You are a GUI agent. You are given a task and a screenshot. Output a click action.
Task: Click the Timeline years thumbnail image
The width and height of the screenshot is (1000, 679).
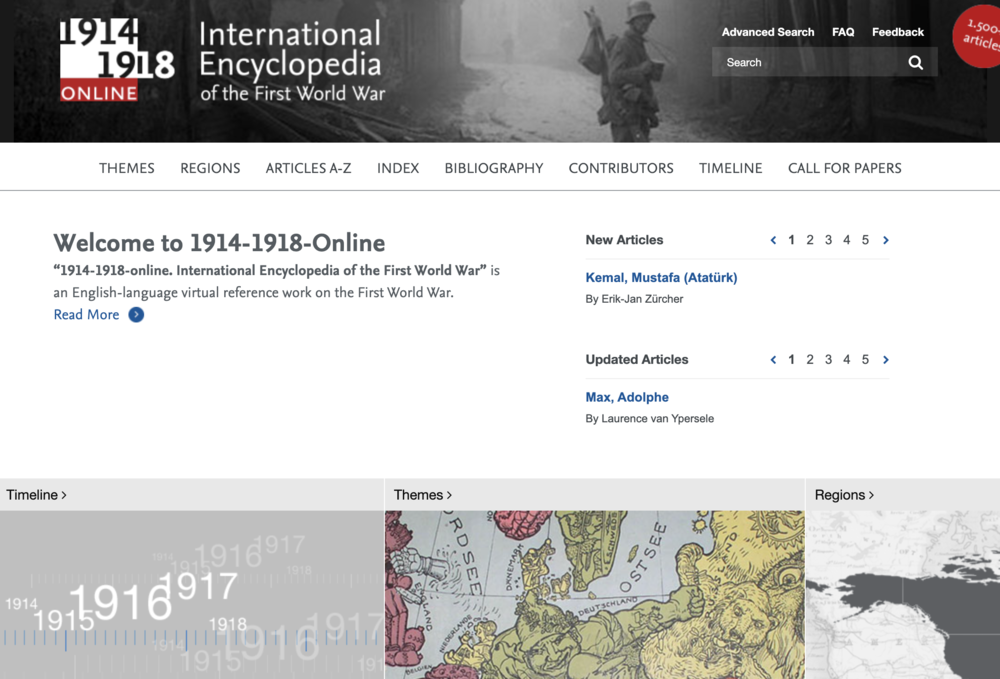(191, 594)
